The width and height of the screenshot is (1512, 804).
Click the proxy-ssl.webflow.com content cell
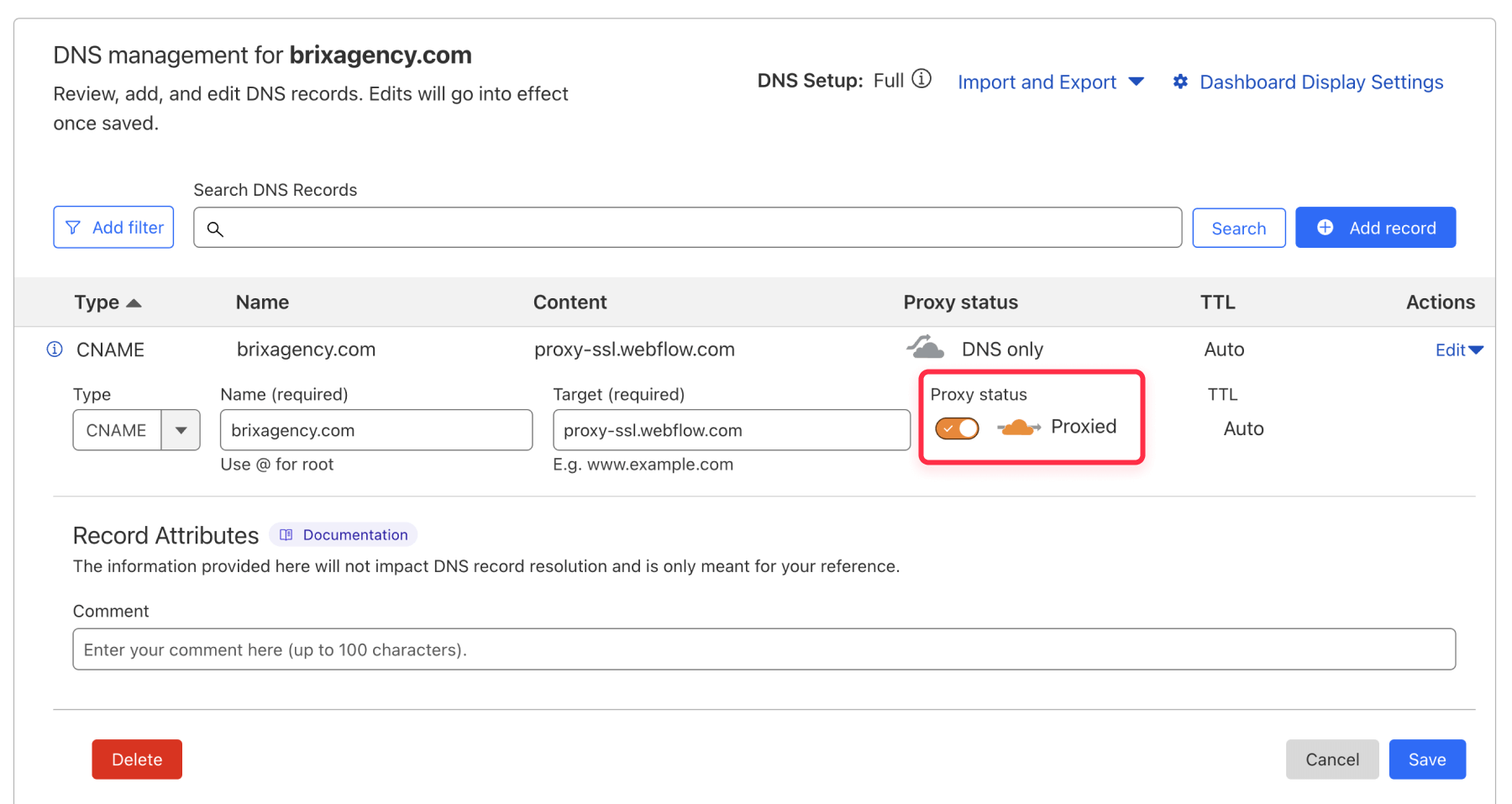coord(634,349)
